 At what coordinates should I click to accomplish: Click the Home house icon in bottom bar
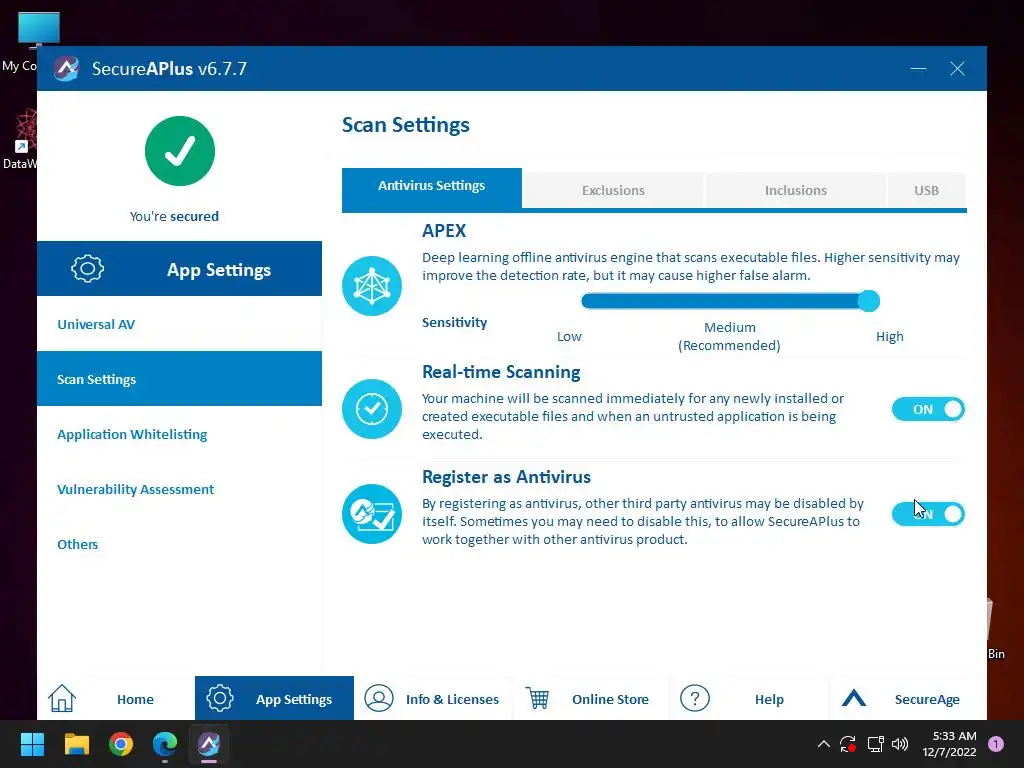62,698
